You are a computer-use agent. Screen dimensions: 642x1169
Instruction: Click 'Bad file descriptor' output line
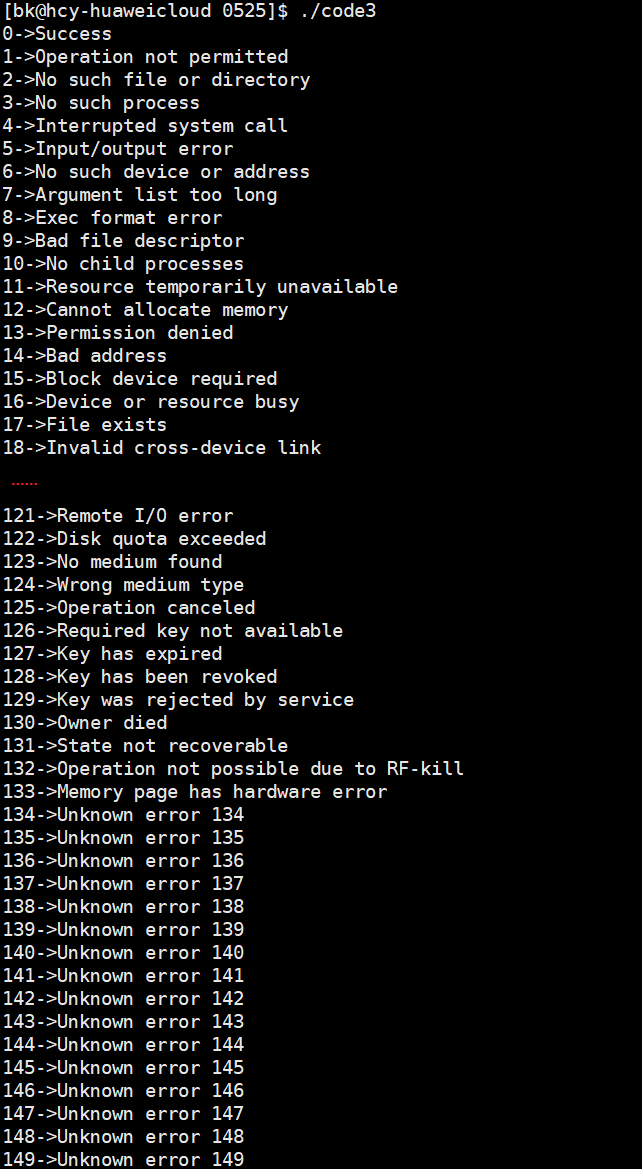[123, 241]
